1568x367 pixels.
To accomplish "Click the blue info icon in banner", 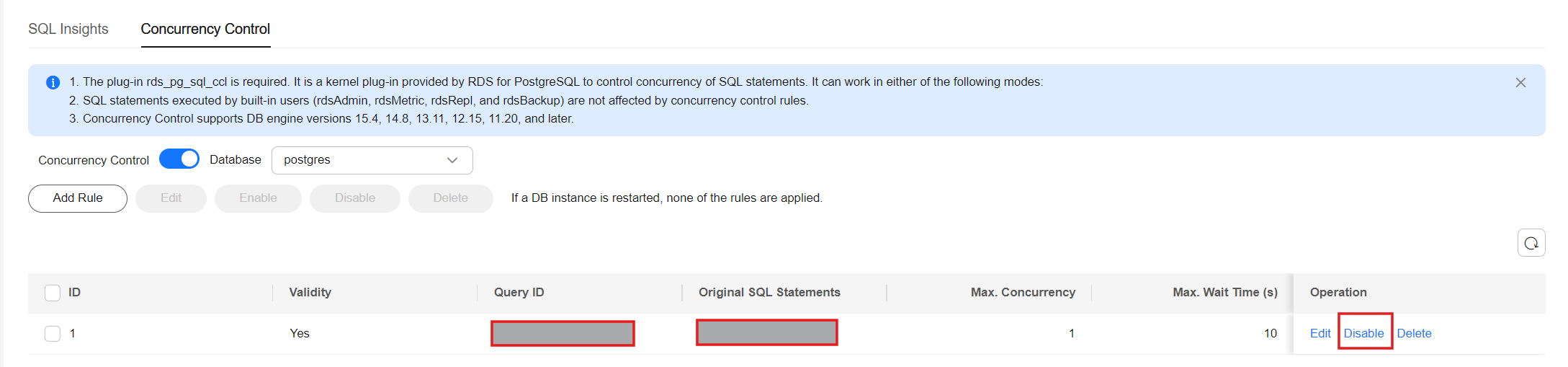I will pyautogui.click(x=53, y=82).
